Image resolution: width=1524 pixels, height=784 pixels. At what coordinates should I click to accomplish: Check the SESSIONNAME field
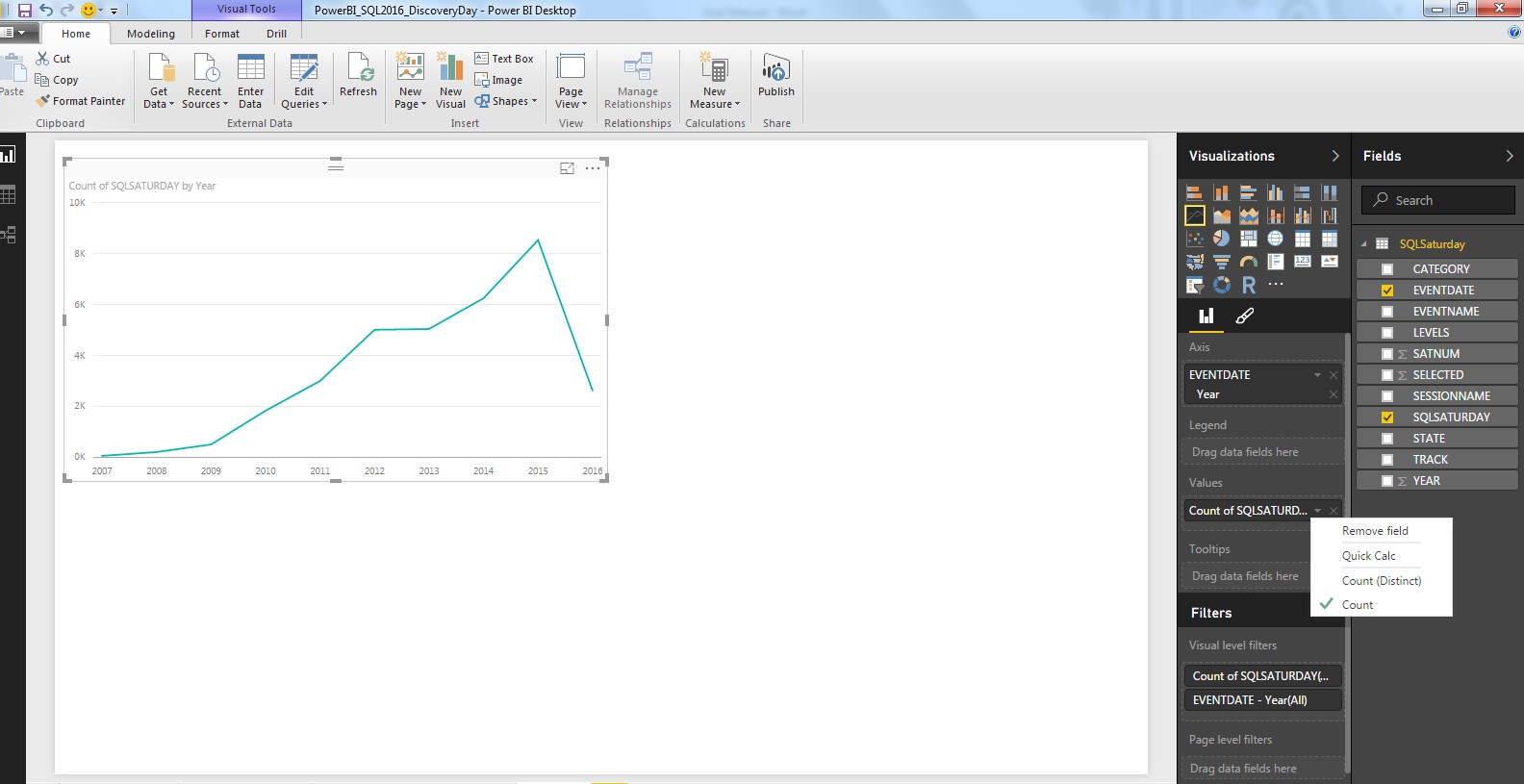click(1387, 396)
